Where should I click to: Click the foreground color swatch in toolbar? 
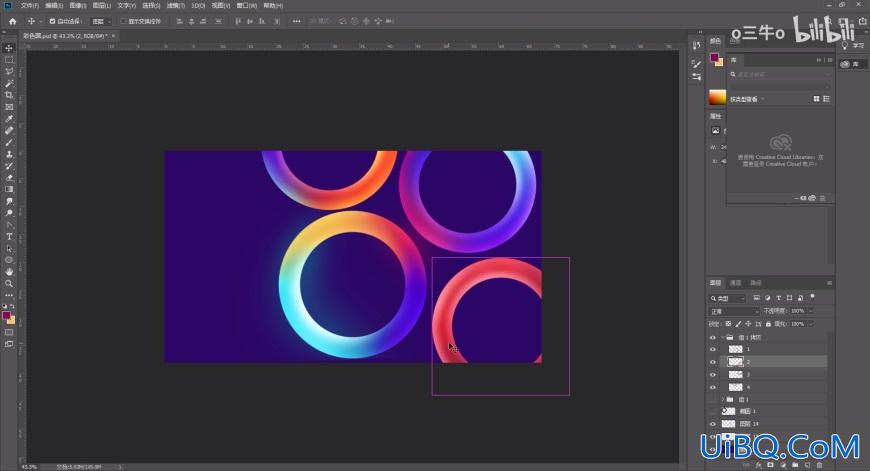point(7,315)
